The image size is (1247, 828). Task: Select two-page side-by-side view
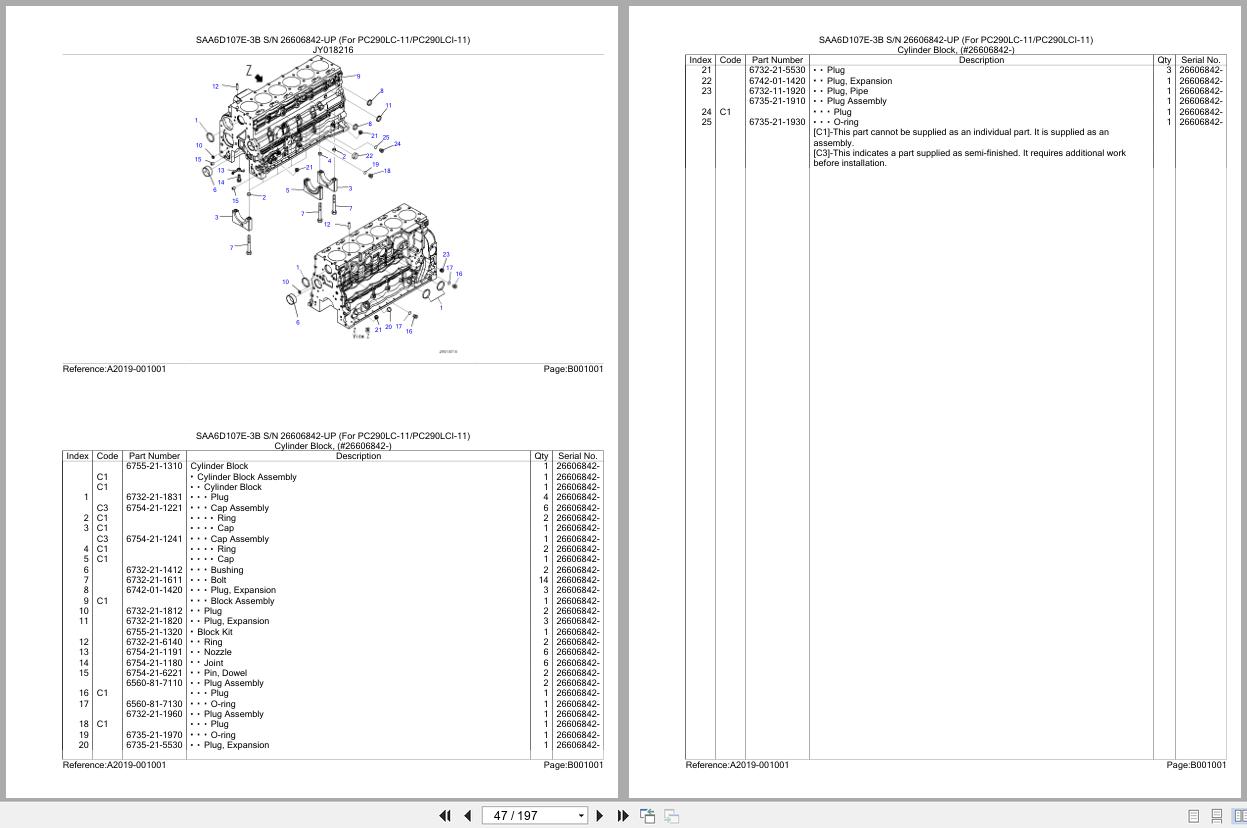(1240, 816)
